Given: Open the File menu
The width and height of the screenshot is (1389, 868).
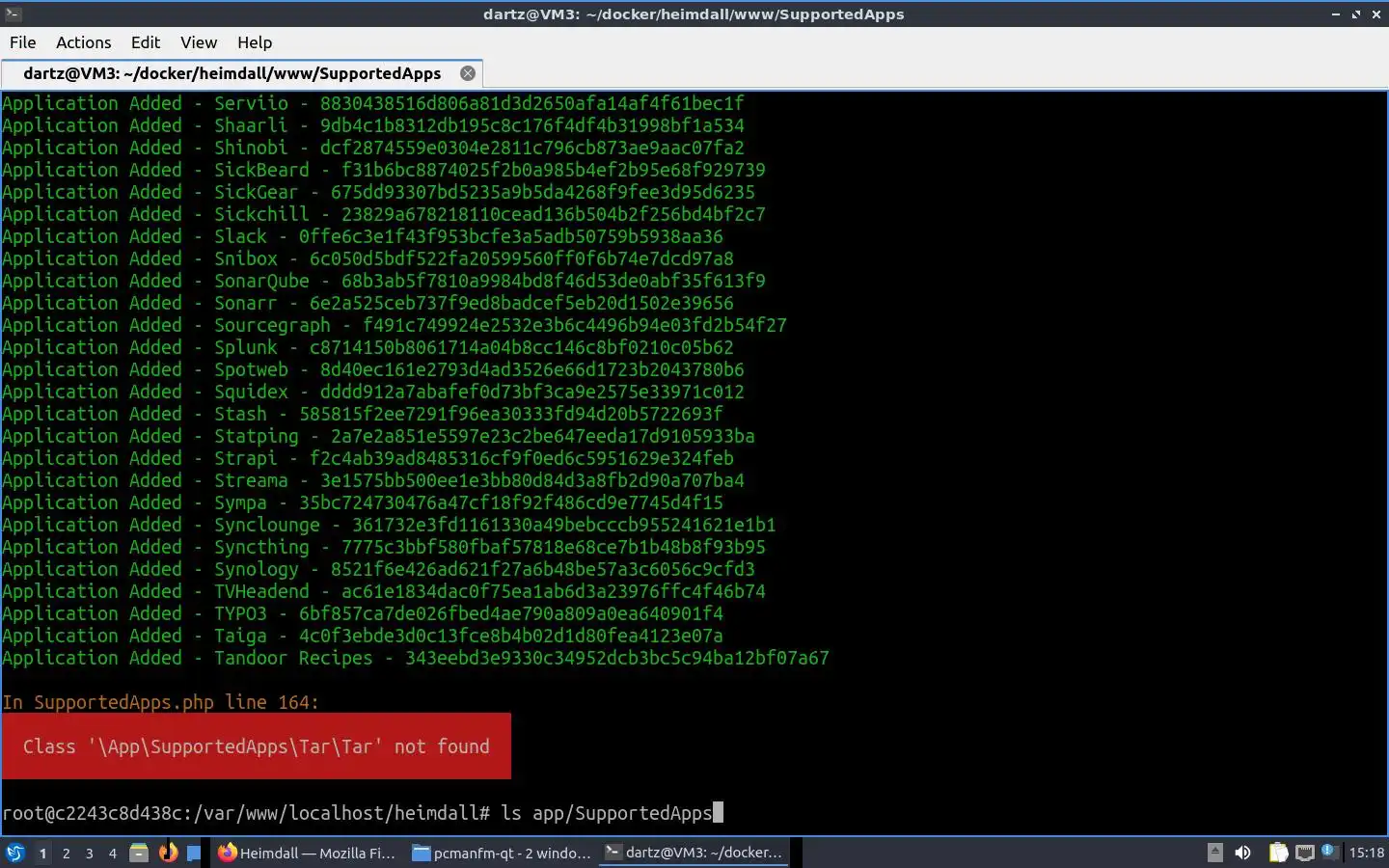Looking at the screenshot, I should tap(22, 42).
